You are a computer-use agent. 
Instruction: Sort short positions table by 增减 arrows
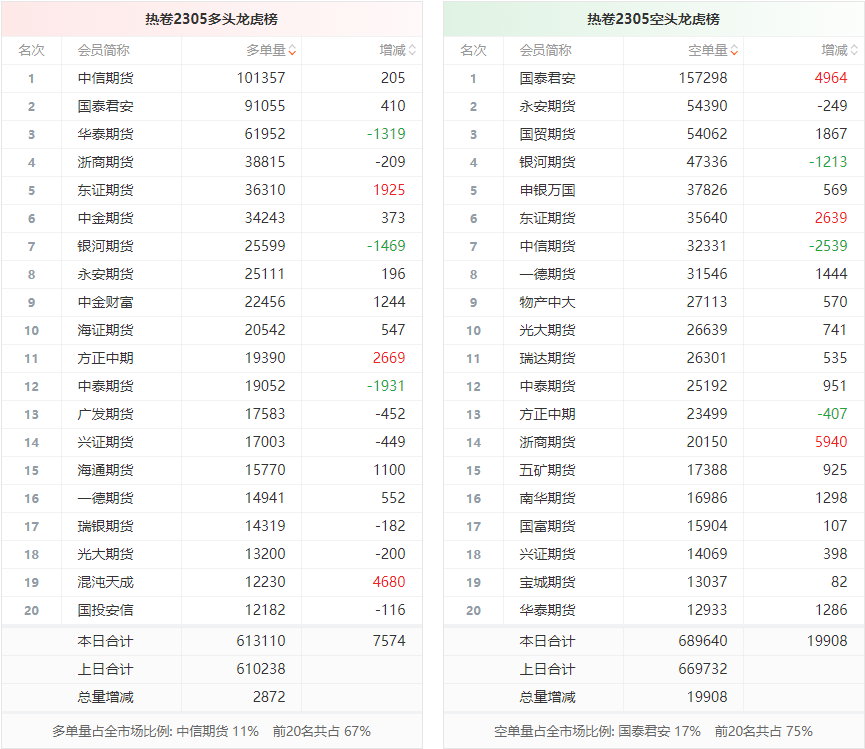click(854, 51)
